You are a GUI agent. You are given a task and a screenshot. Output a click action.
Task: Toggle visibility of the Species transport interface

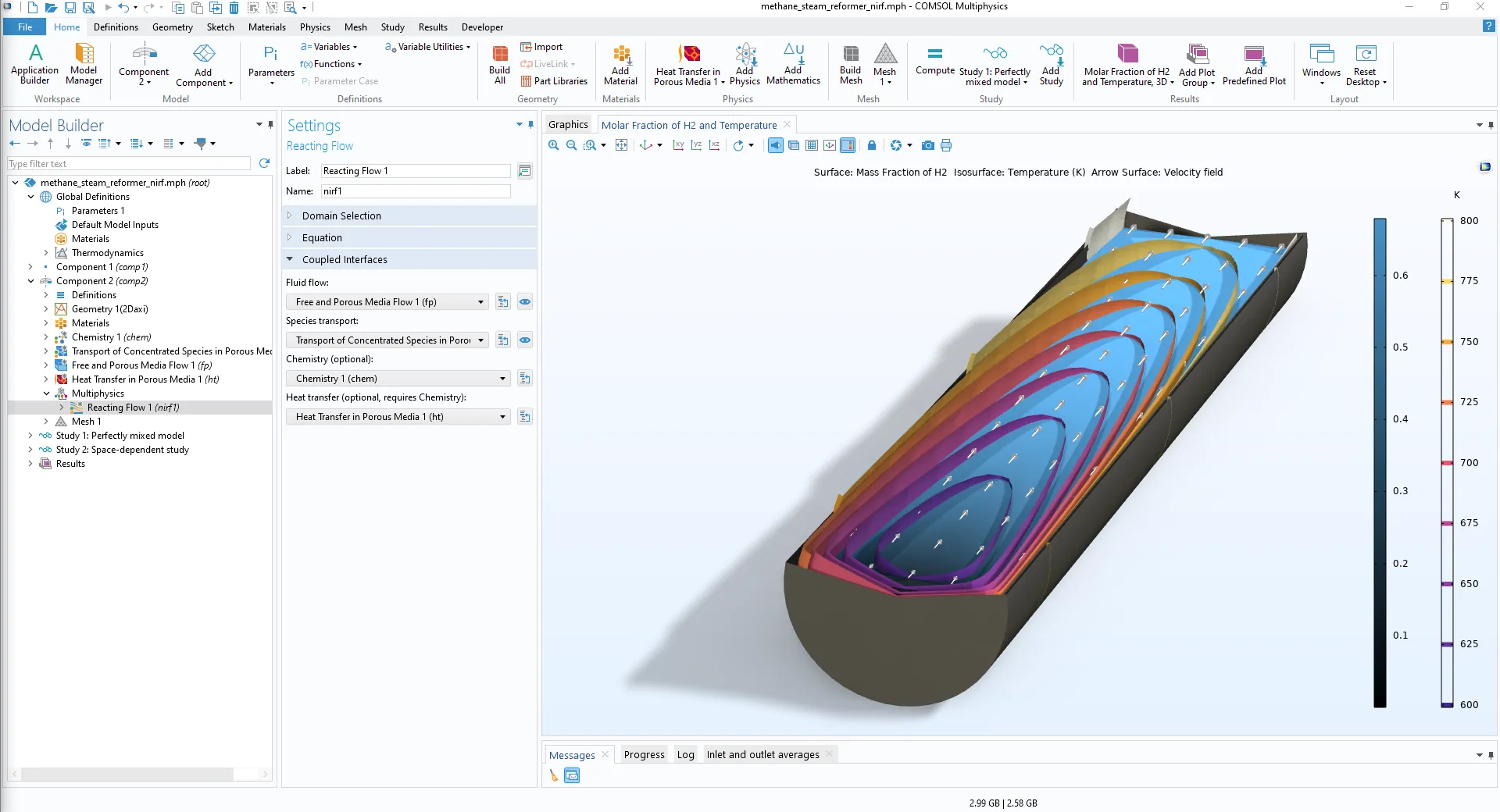coord(525,340)
